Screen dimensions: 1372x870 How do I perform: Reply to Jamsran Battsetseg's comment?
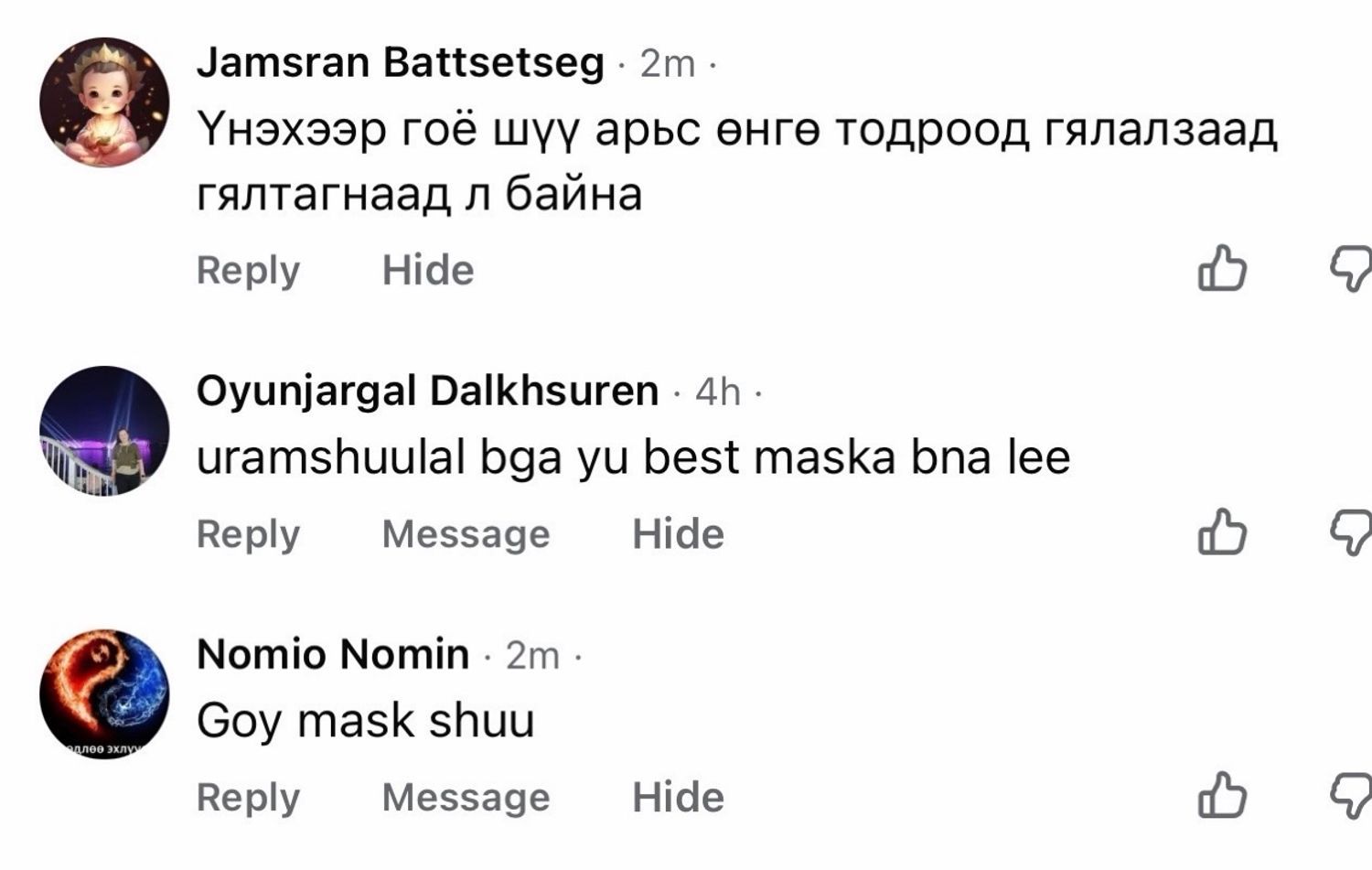(x=248, y=271)
